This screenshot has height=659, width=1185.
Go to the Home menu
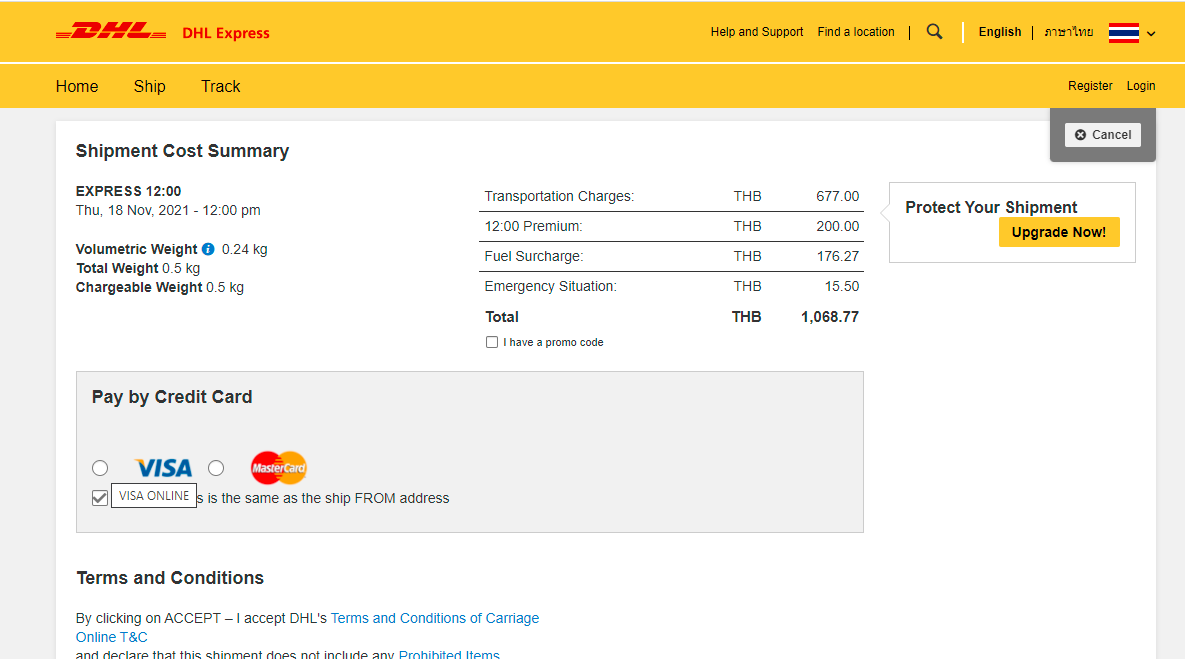(x=77, y=86)
